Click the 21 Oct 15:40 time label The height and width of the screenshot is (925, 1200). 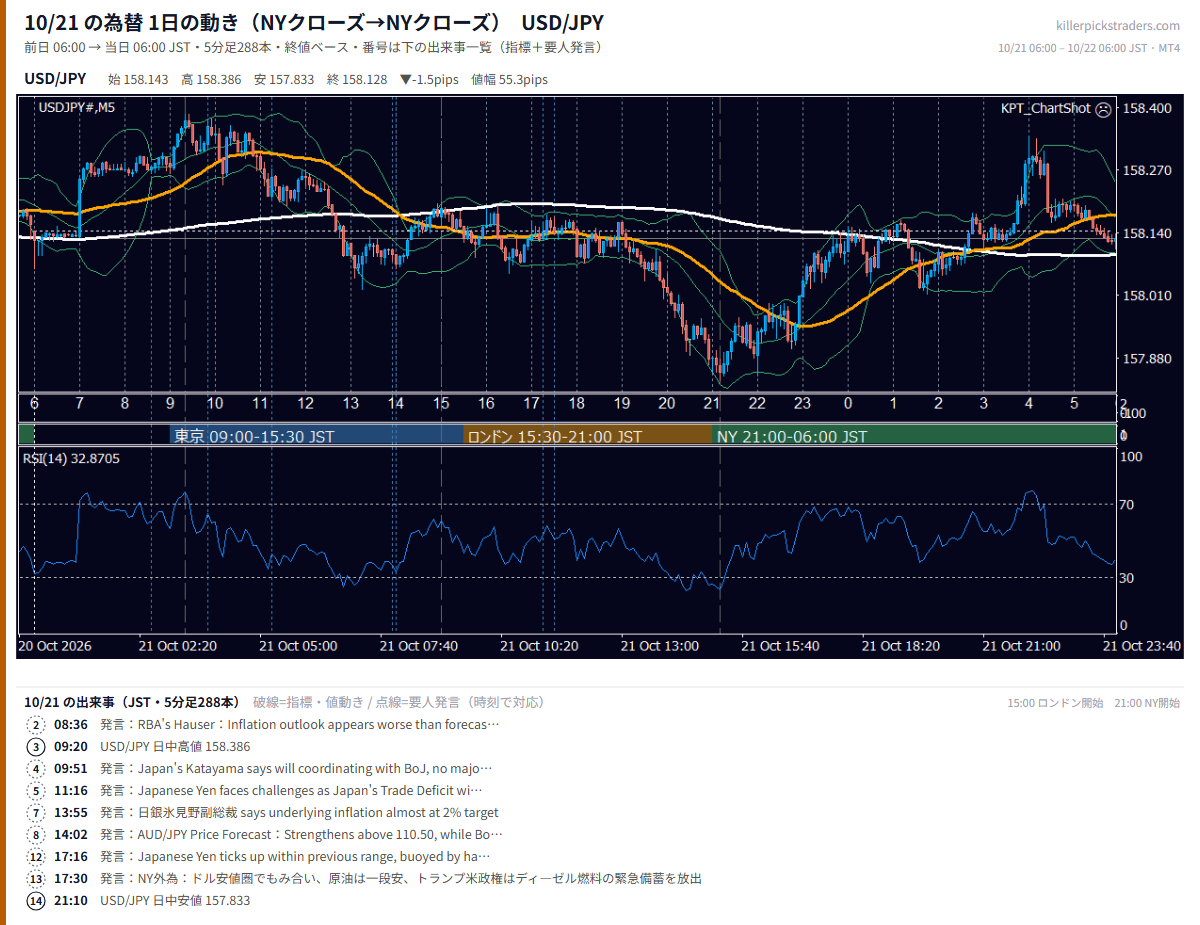click(x=780, y=646)
